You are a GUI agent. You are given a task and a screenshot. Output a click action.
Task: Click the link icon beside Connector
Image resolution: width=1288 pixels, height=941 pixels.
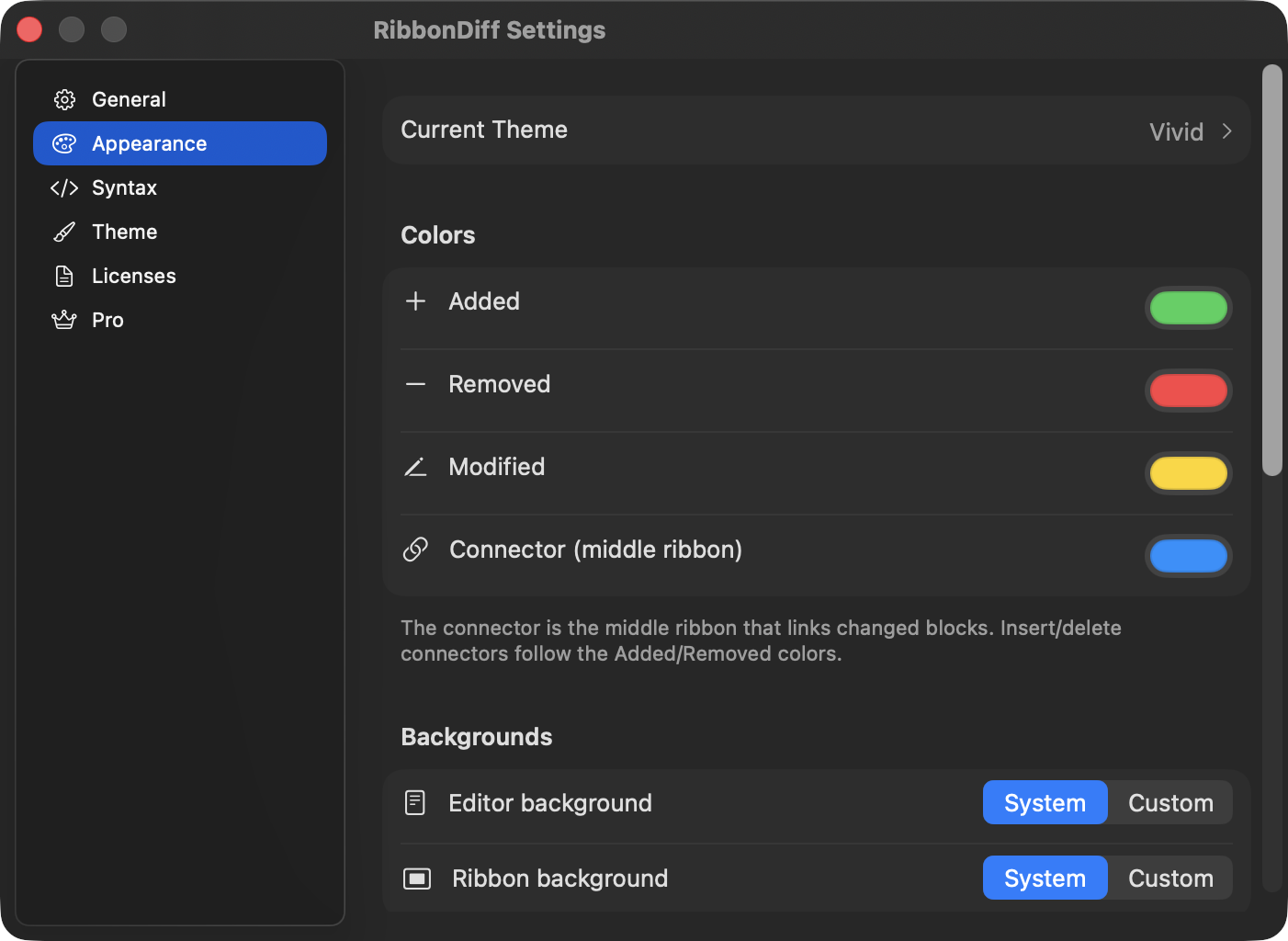pos(415,550)
